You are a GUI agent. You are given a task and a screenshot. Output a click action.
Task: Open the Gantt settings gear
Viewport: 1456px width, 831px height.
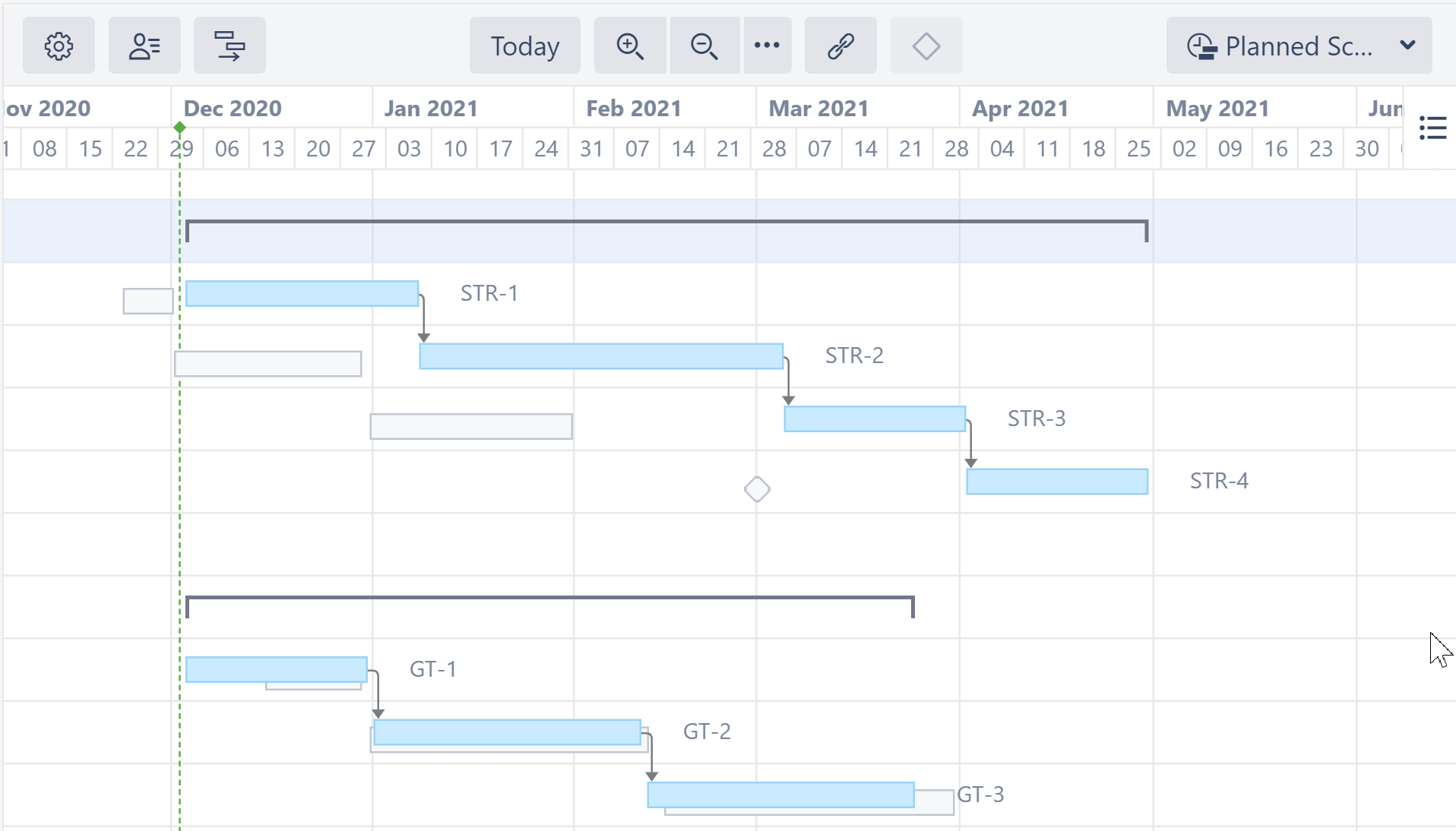(x=59, y=46)
